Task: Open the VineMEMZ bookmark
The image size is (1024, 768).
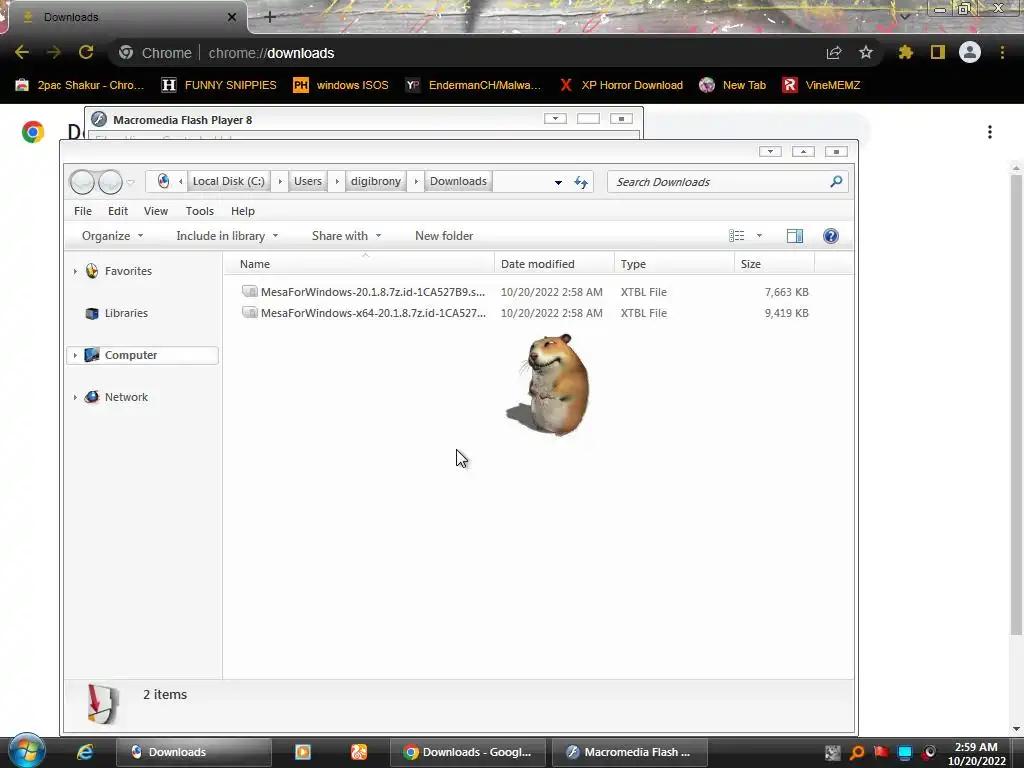Action: click(821, 85)
